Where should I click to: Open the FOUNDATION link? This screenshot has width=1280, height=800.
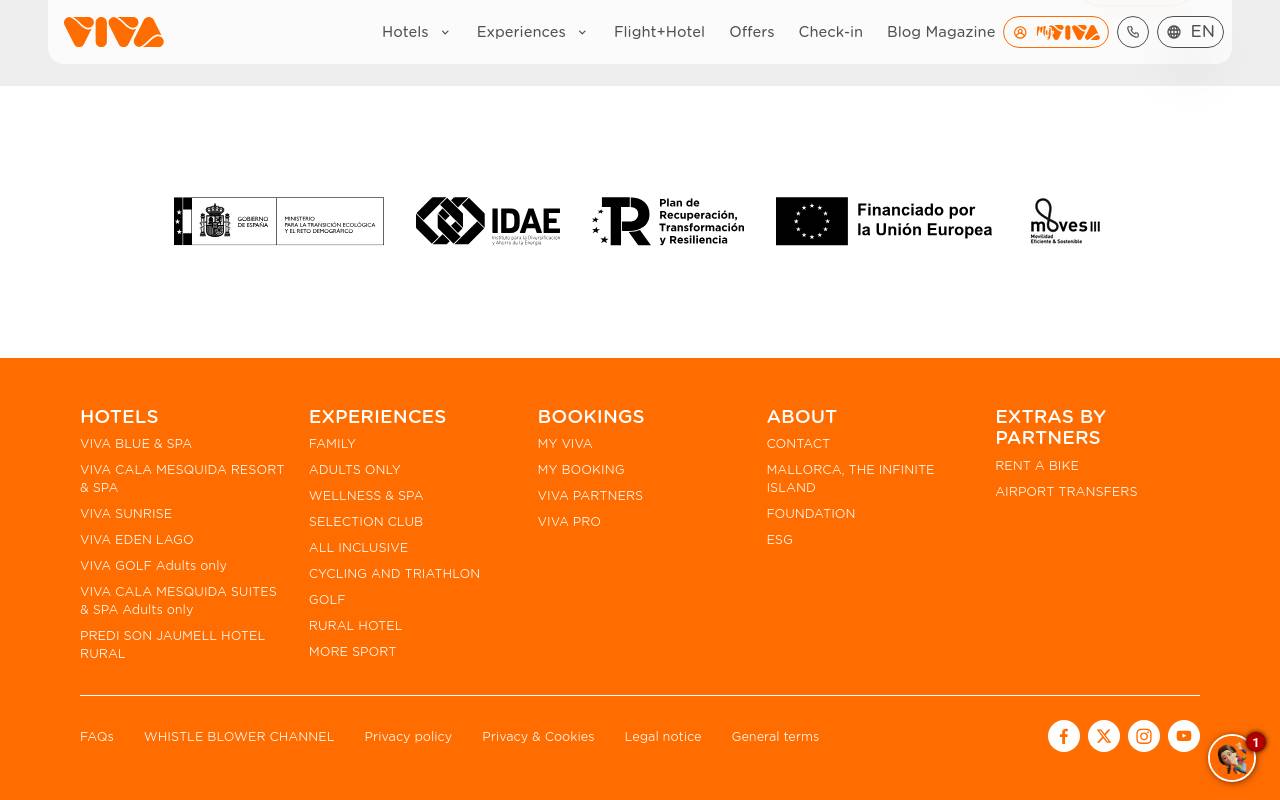pos(811,514)
